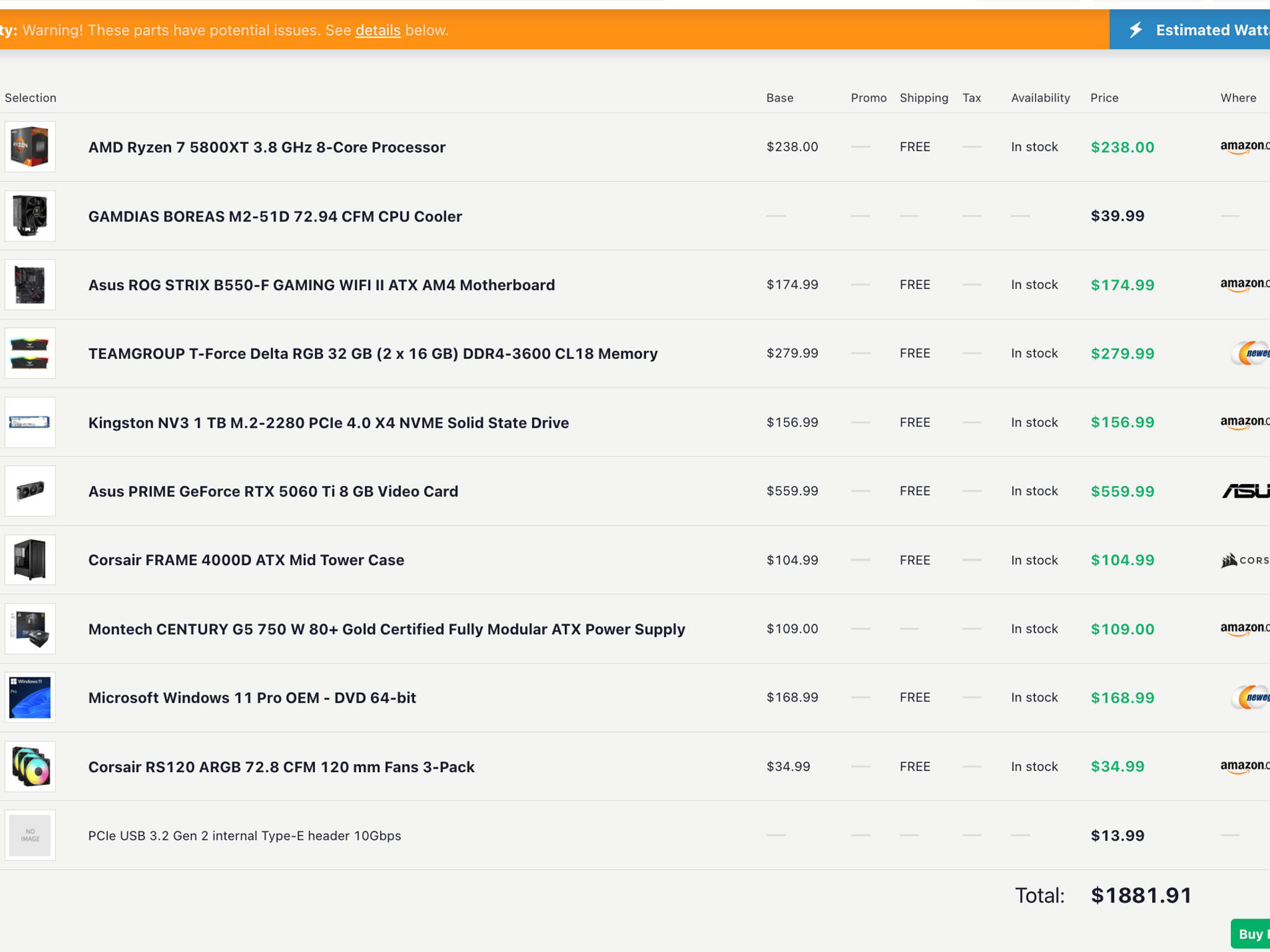The image size is (1270, 952).
Task: Open the TEAMGROUP T-Force memory thumbnail
Action: click(x=30, y=353)
